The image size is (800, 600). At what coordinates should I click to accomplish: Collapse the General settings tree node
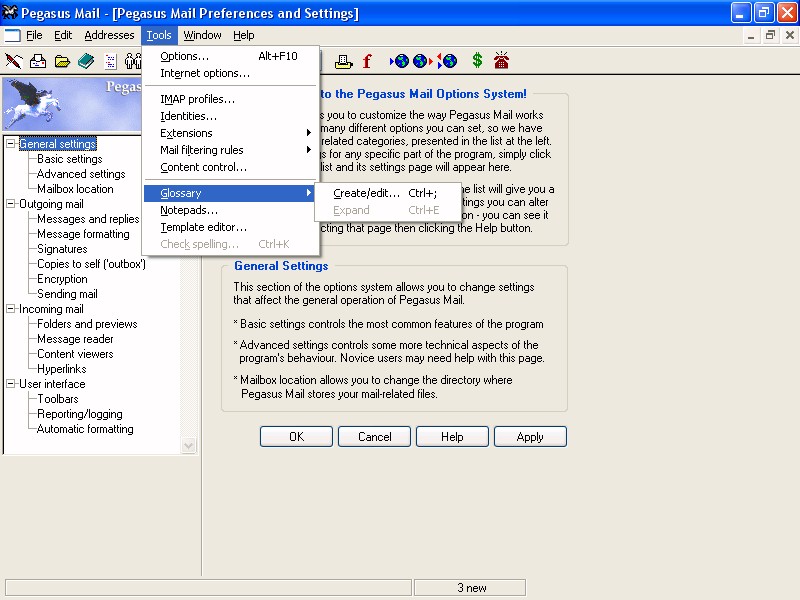tap(10, 144)
